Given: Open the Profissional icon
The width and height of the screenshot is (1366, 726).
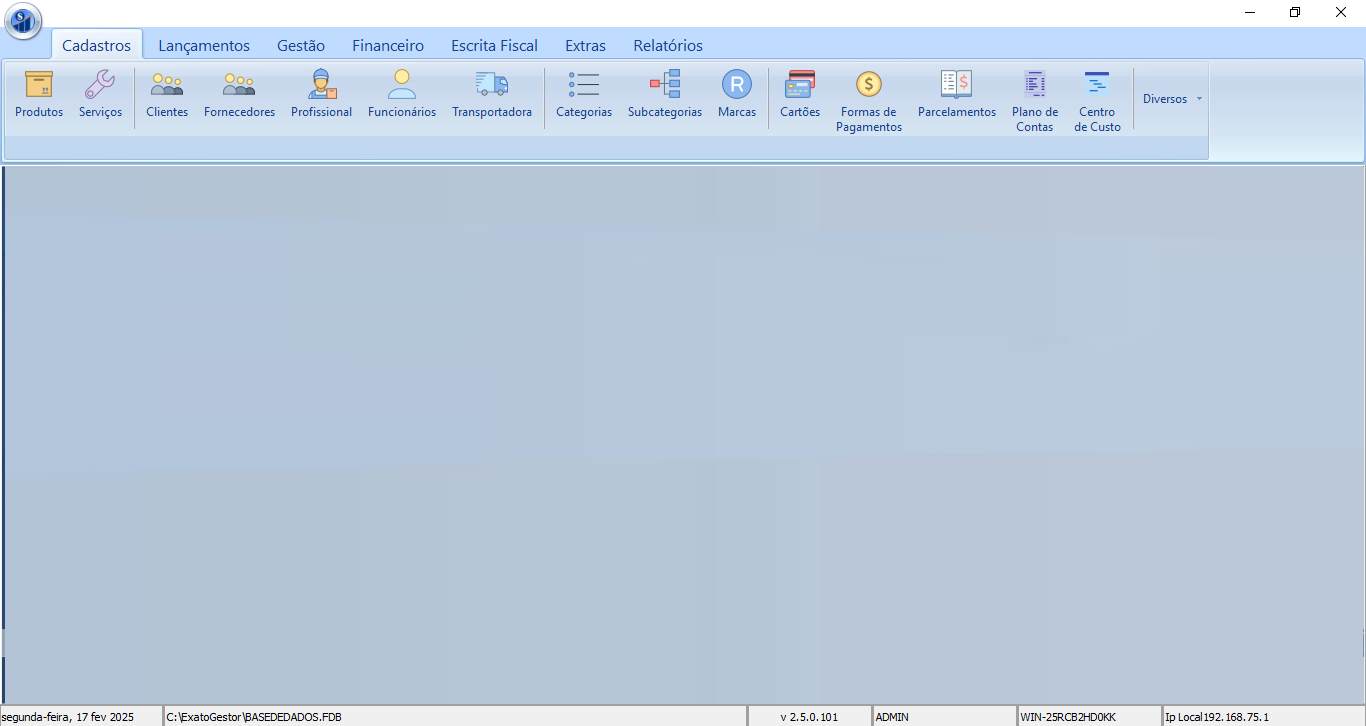Looking at the screenshot, I should coord(321,85).
